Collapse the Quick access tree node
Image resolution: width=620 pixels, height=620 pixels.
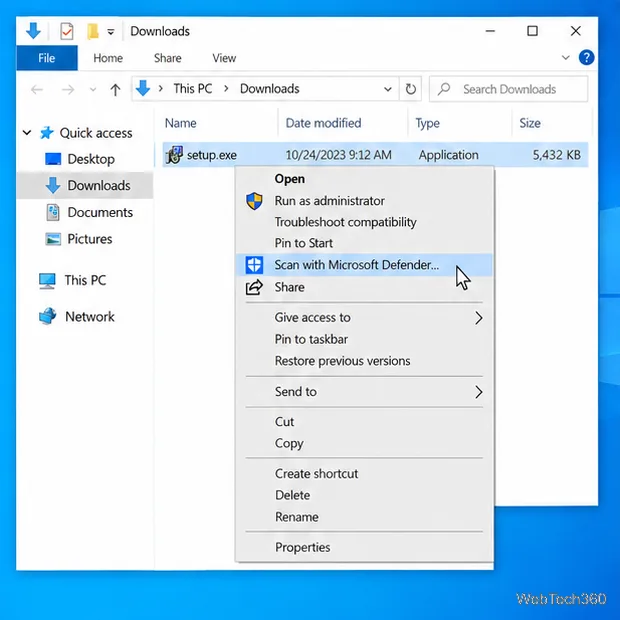(27, 132)
